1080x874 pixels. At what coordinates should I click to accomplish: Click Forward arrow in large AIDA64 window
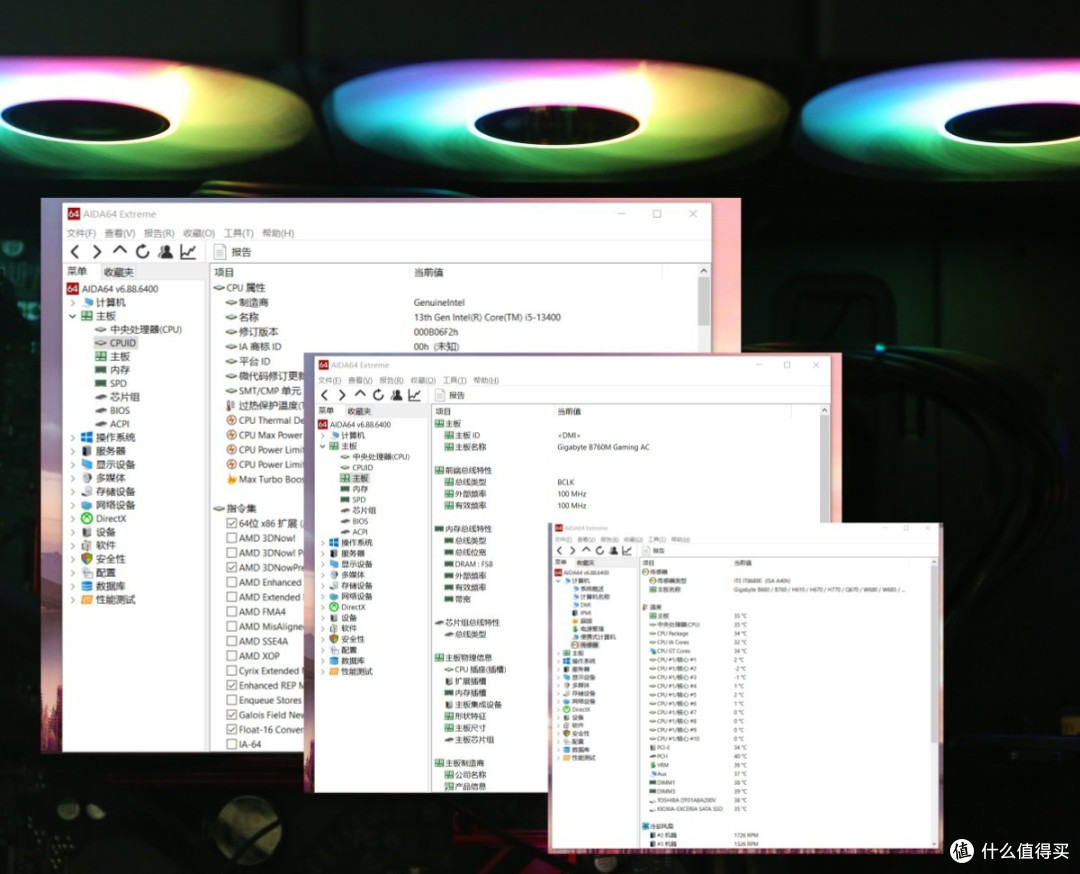click(x=97, y=252)
